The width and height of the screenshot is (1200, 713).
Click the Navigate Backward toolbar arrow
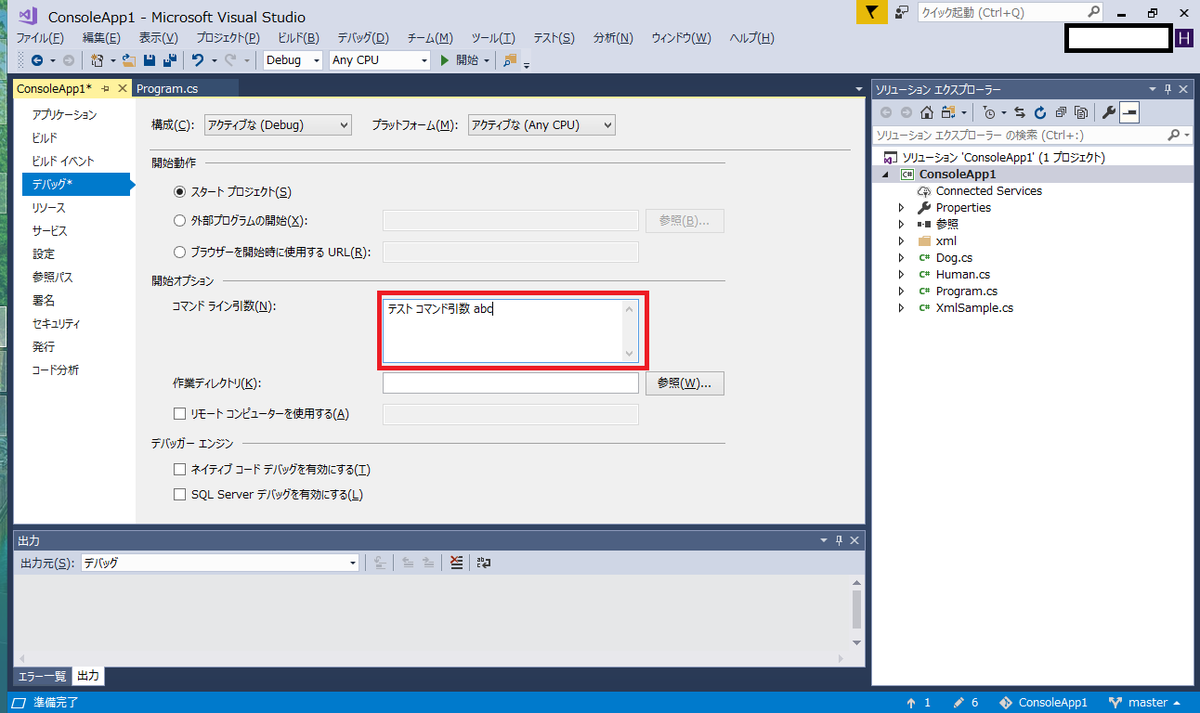[x=36, y=60]
